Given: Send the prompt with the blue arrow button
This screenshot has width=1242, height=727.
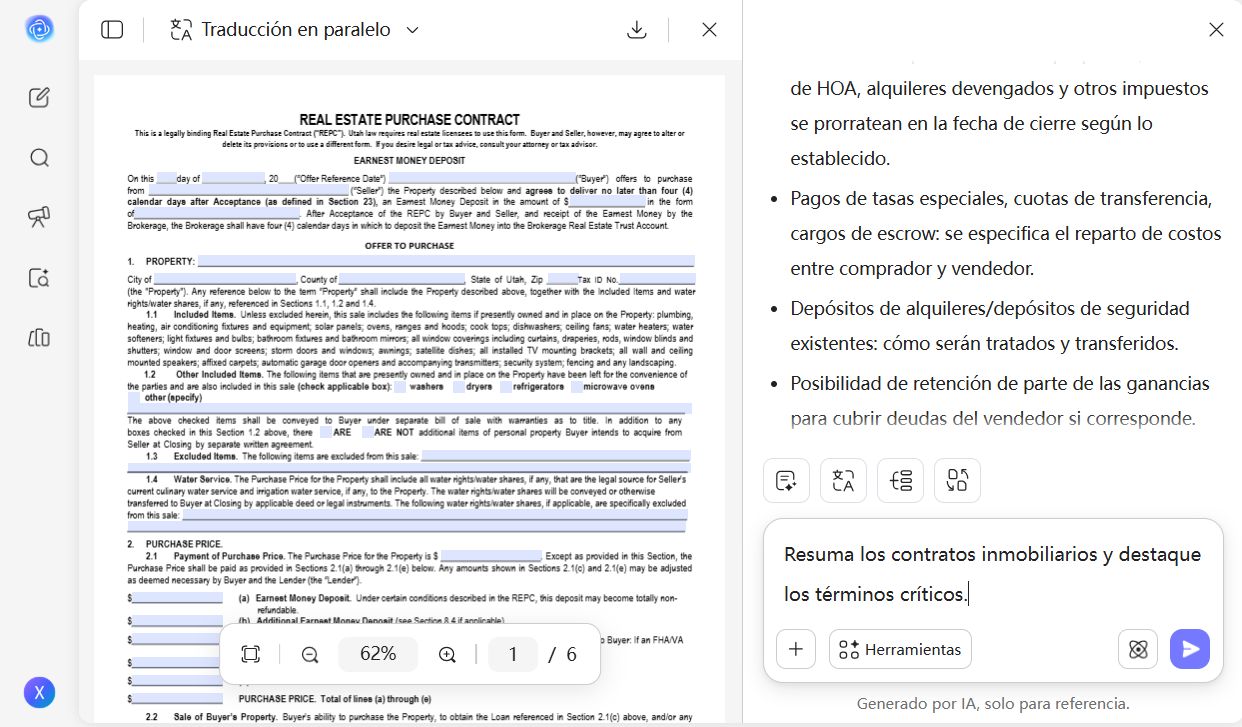Looking at the screenshot, I should coord(1190,649).
